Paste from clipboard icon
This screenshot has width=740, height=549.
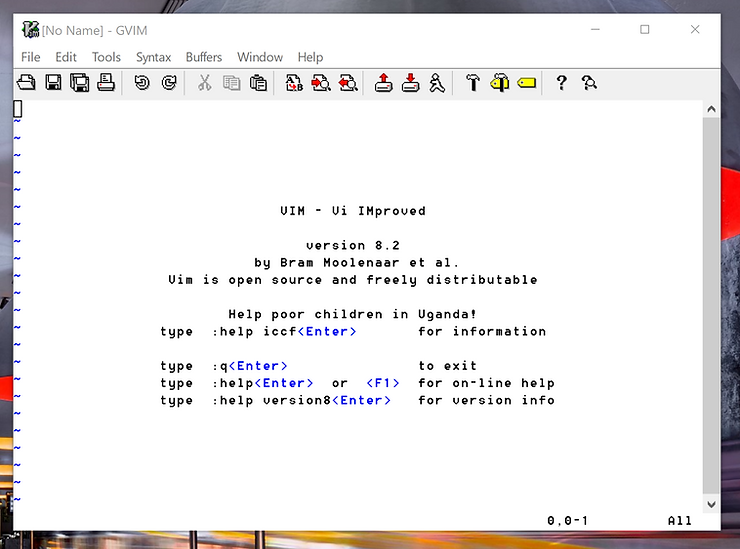pyautogui.click(x=258, y=83)
